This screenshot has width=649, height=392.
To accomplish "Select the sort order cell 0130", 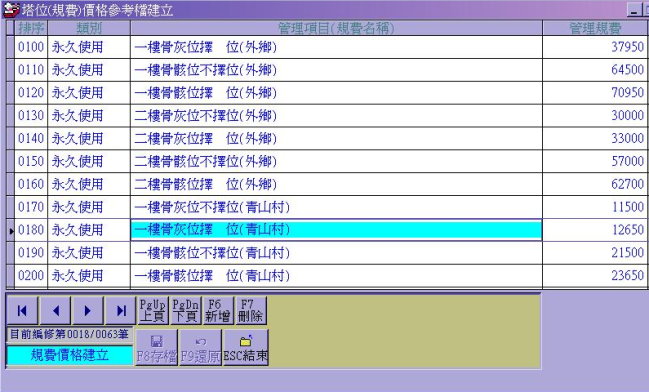I will click(31, 116).
